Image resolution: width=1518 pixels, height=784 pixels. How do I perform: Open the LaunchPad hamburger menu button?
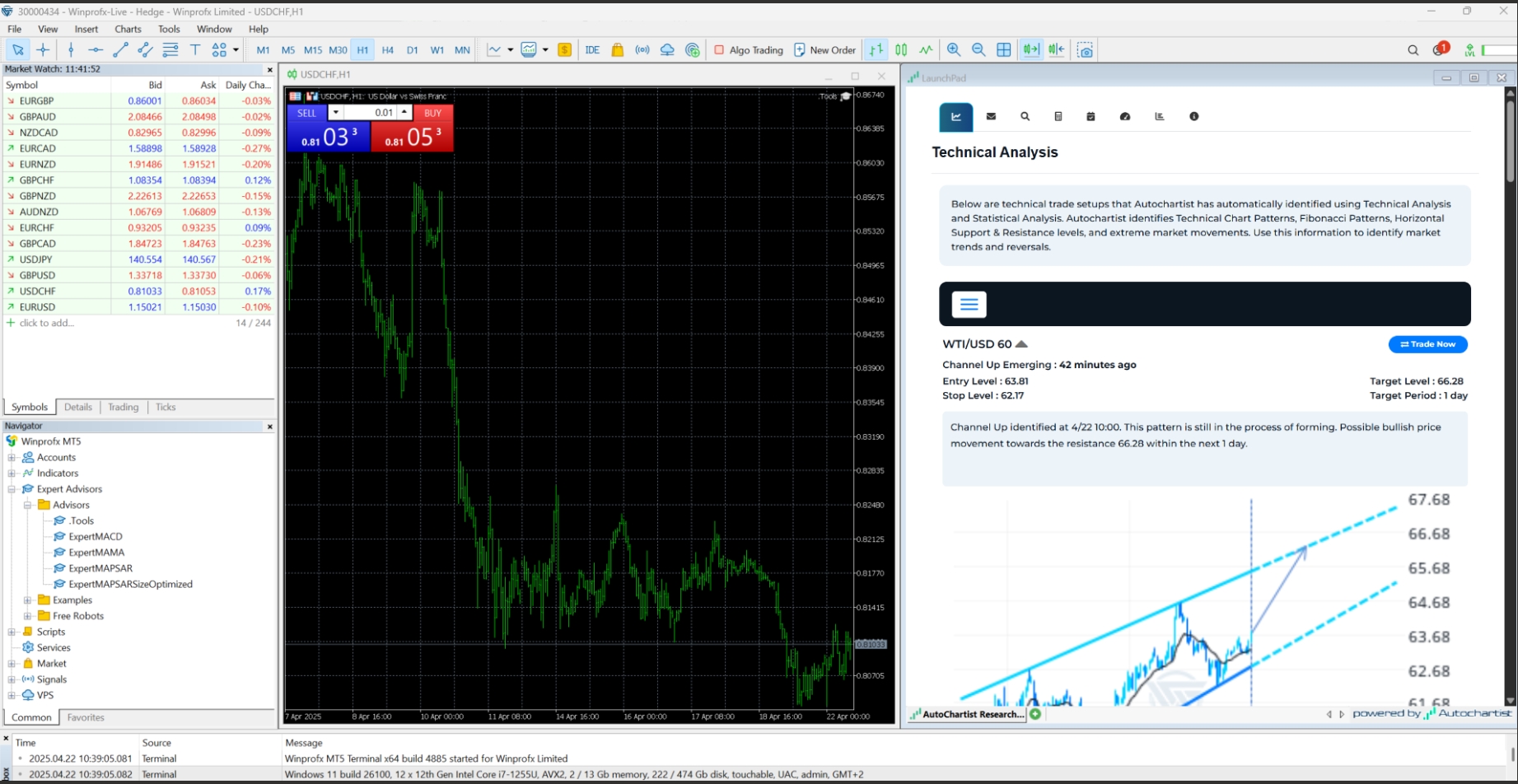click(x=969, y=305)
